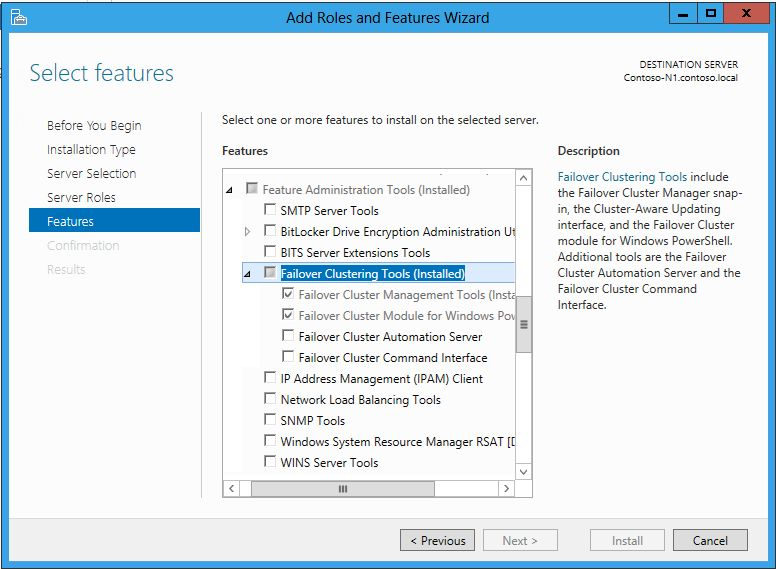
Task: Check Failover Cluster Command Interface option
Action: point(288,358)
